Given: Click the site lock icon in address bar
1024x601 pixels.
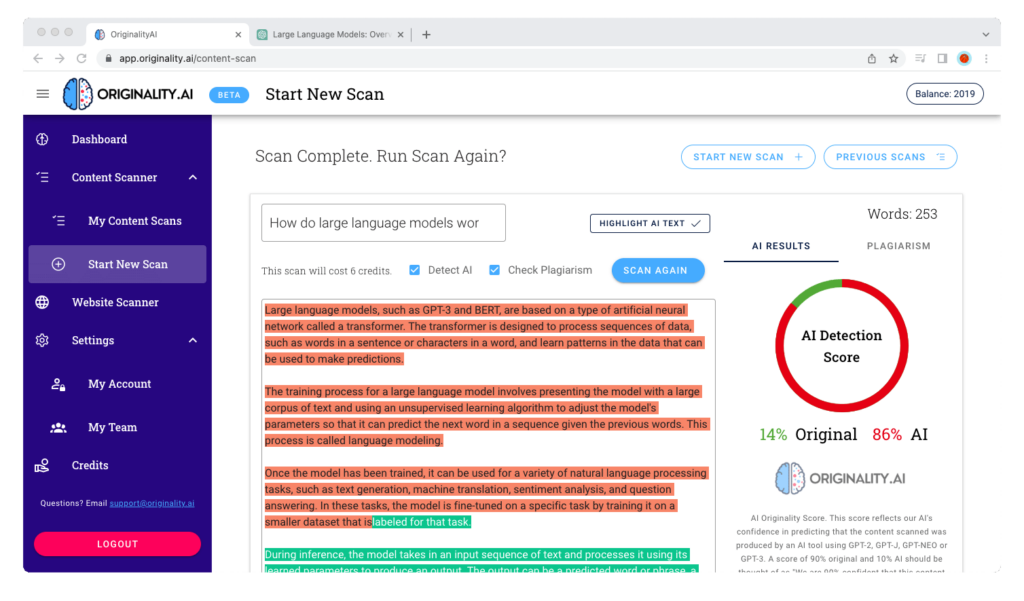Looking at the screenshot, I should (108, 58).
